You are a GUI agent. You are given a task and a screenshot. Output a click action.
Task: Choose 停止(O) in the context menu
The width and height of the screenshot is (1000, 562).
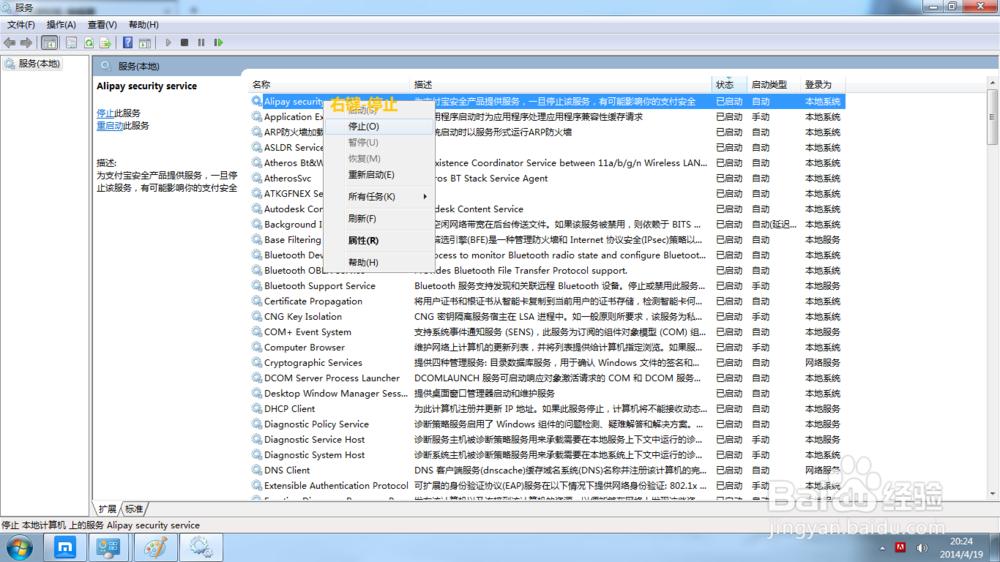pyautogui.click(x=379, y=126)
